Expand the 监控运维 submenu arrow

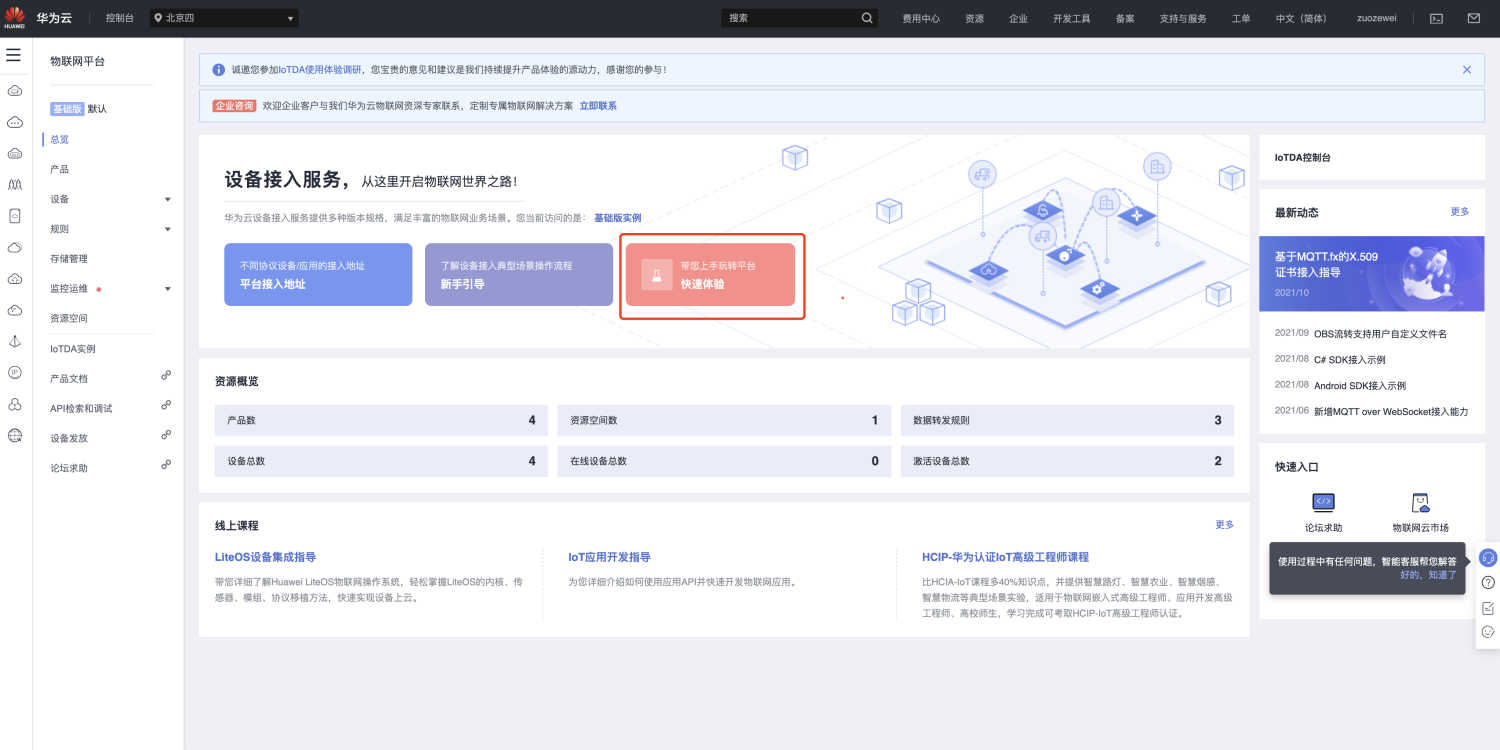pyautogui.click(x=167, y=289)
